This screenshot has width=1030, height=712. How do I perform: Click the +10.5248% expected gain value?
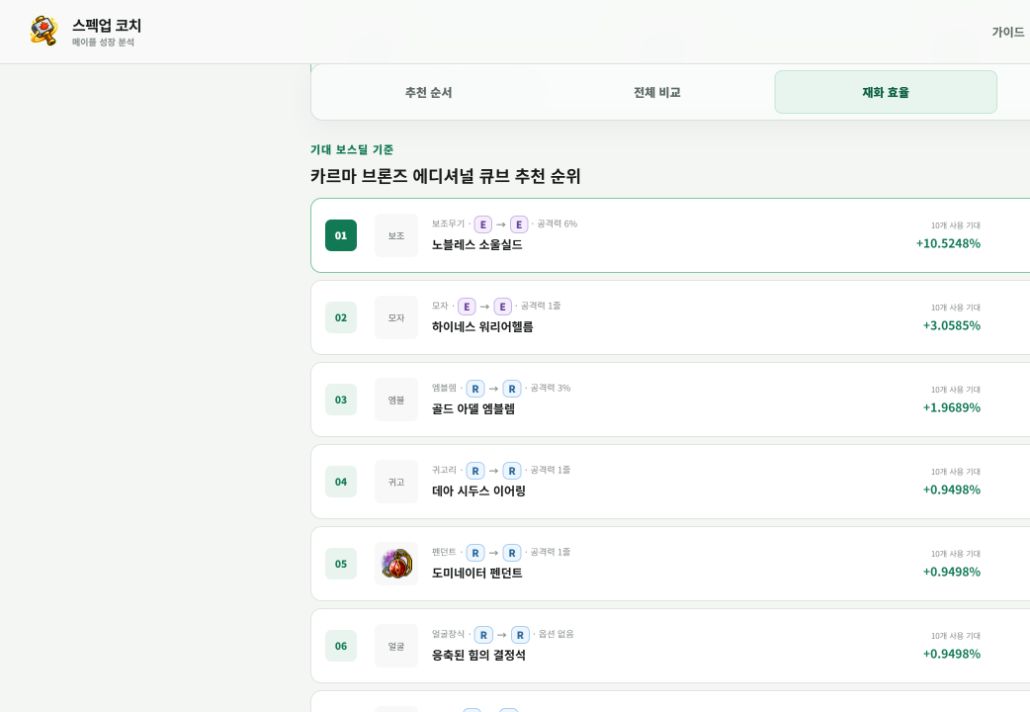[948, 244]
